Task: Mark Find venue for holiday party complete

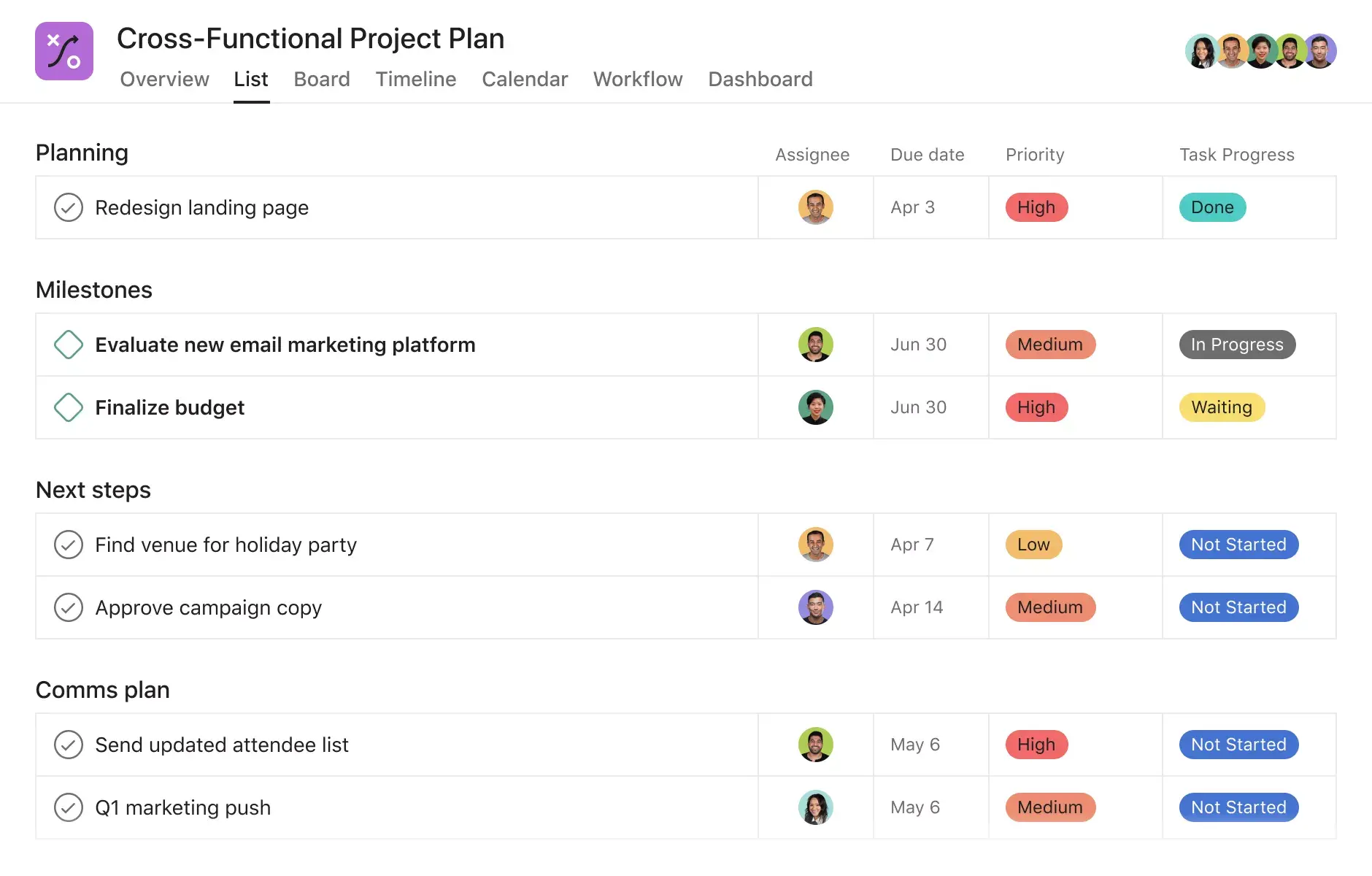Action: pos(68,545)
